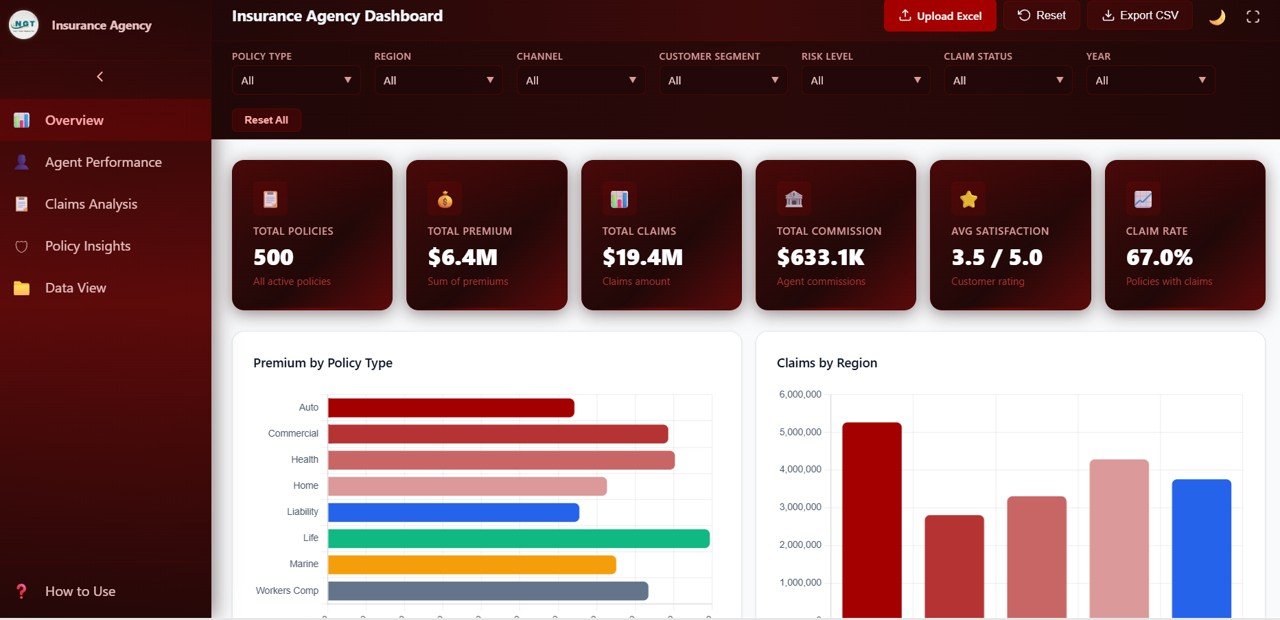Toggle dark mode with moon icon
Viewport: 1280px width, 620px height.
click(x=1217, y=16)
